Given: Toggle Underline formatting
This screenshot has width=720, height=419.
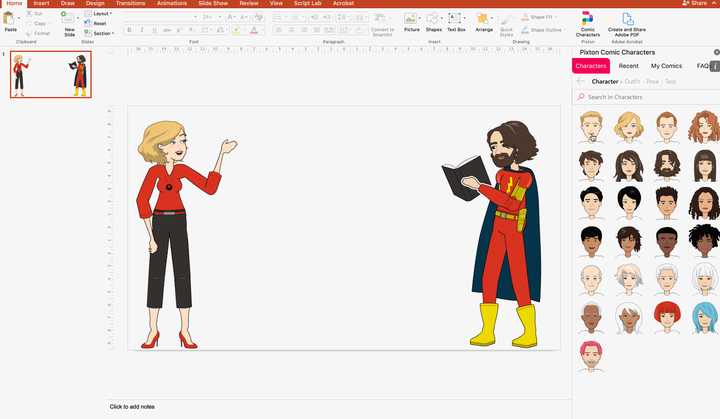Looking at the screenshot, I should (x=154, y=30).
